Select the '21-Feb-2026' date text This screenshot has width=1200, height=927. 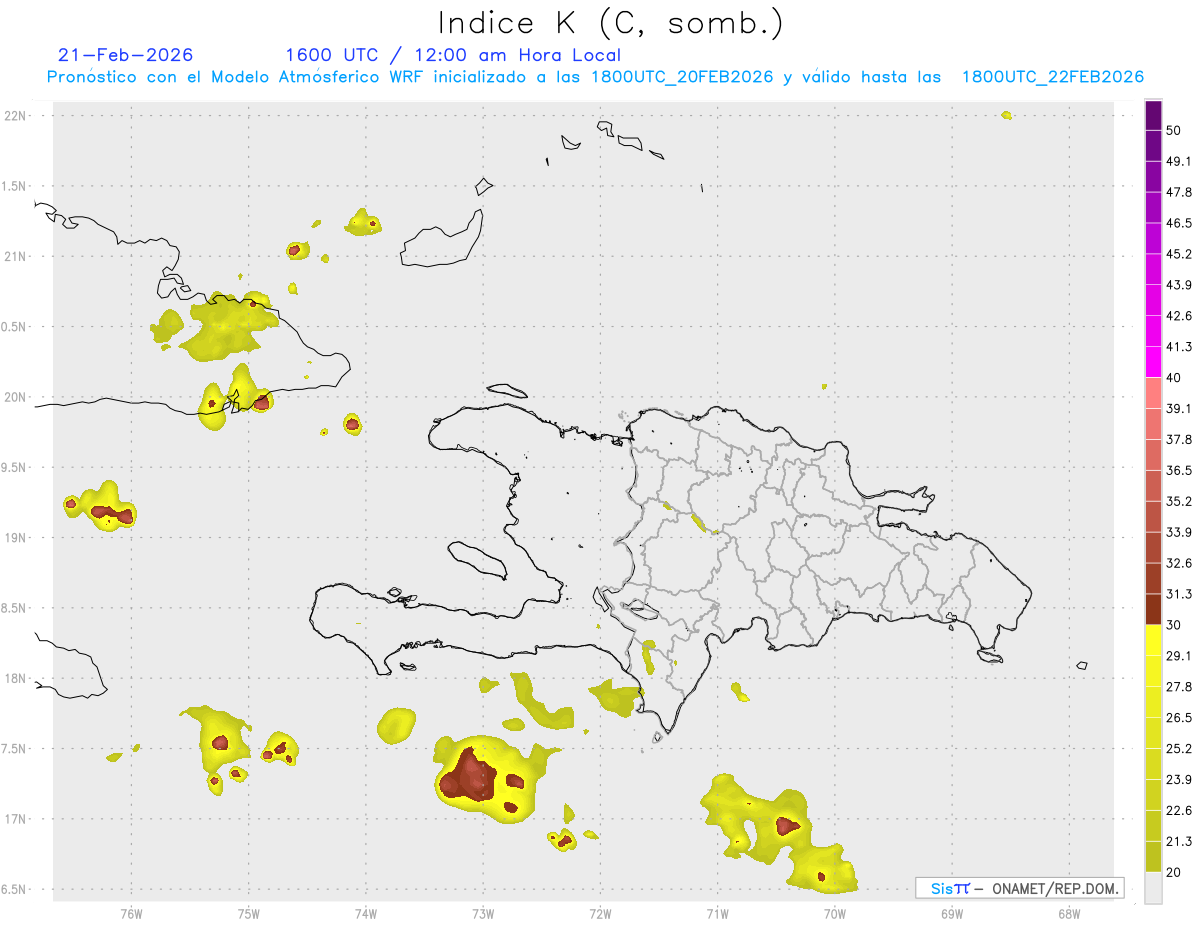126,55
